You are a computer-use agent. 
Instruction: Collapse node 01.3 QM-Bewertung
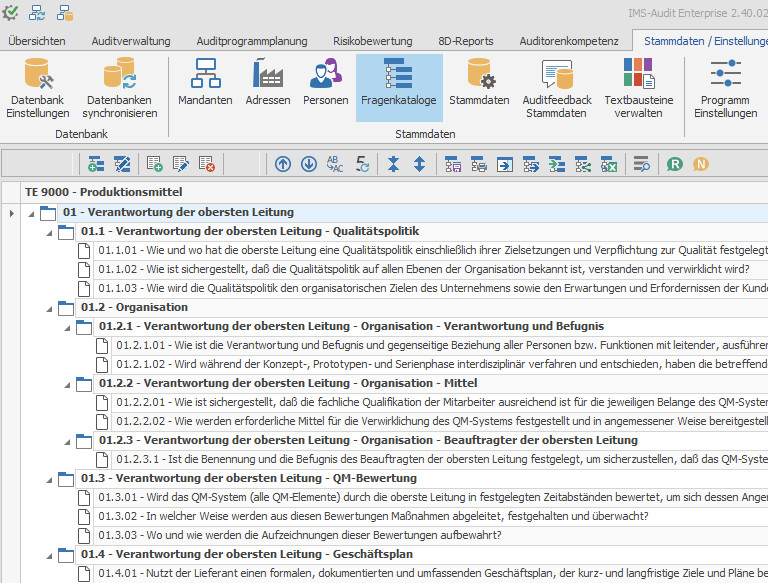coord(49,480)
